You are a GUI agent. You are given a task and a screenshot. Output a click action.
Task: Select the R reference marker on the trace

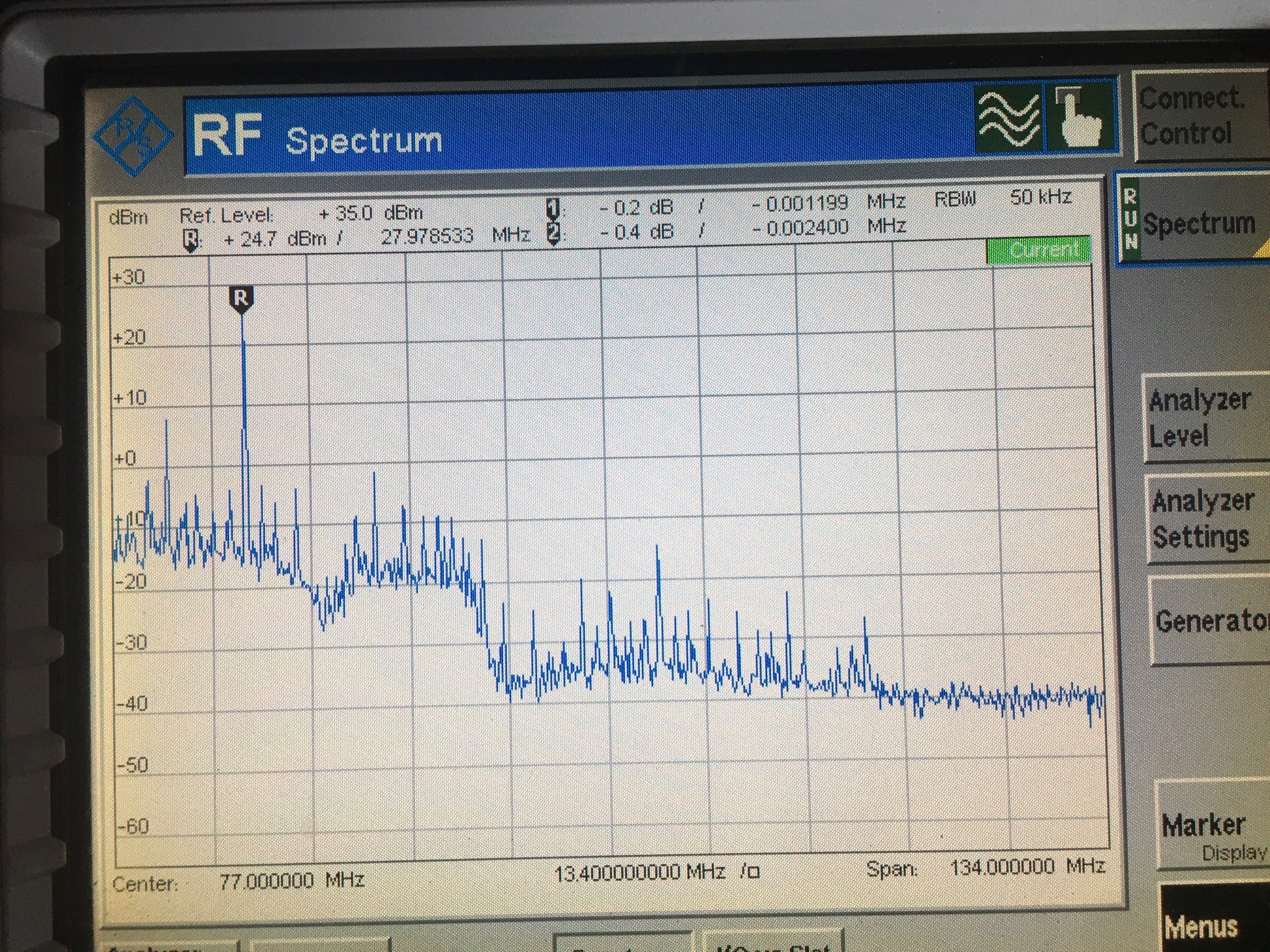(241, 299)
